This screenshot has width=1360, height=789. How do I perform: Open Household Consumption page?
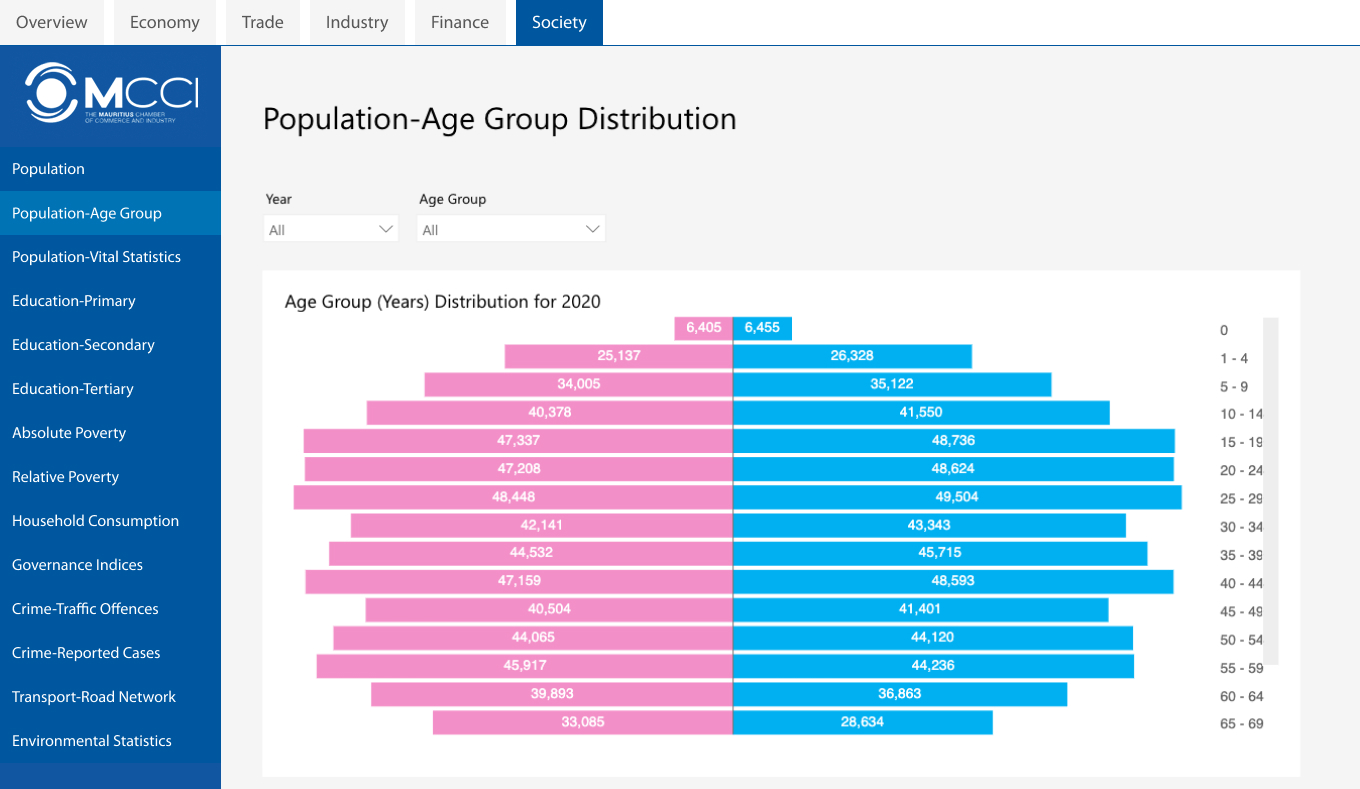(95, 521)
